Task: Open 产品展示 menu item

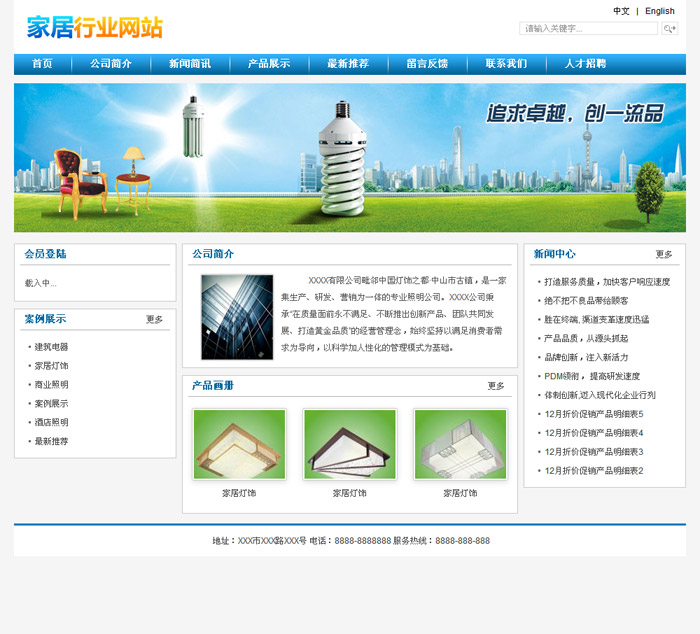Action: tap(269, 64)
